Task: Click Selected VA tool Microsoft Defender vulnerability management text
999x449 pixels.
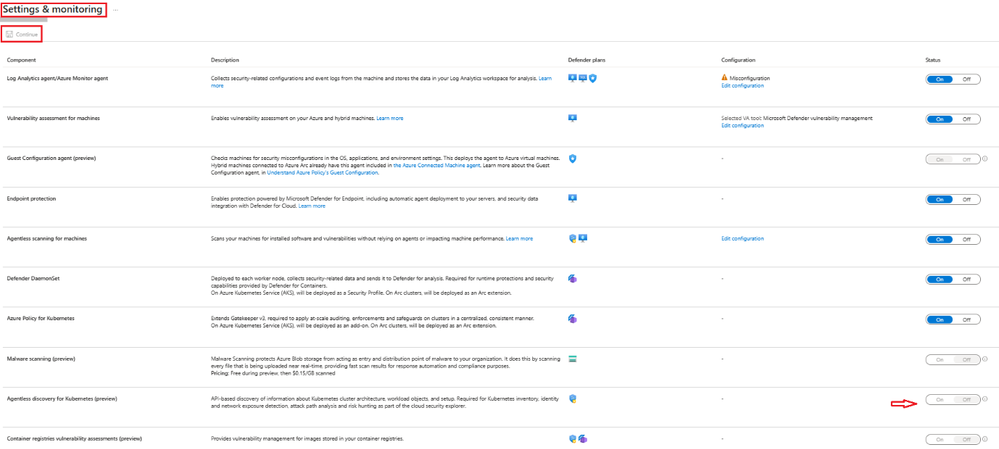Action: point(797,118)
